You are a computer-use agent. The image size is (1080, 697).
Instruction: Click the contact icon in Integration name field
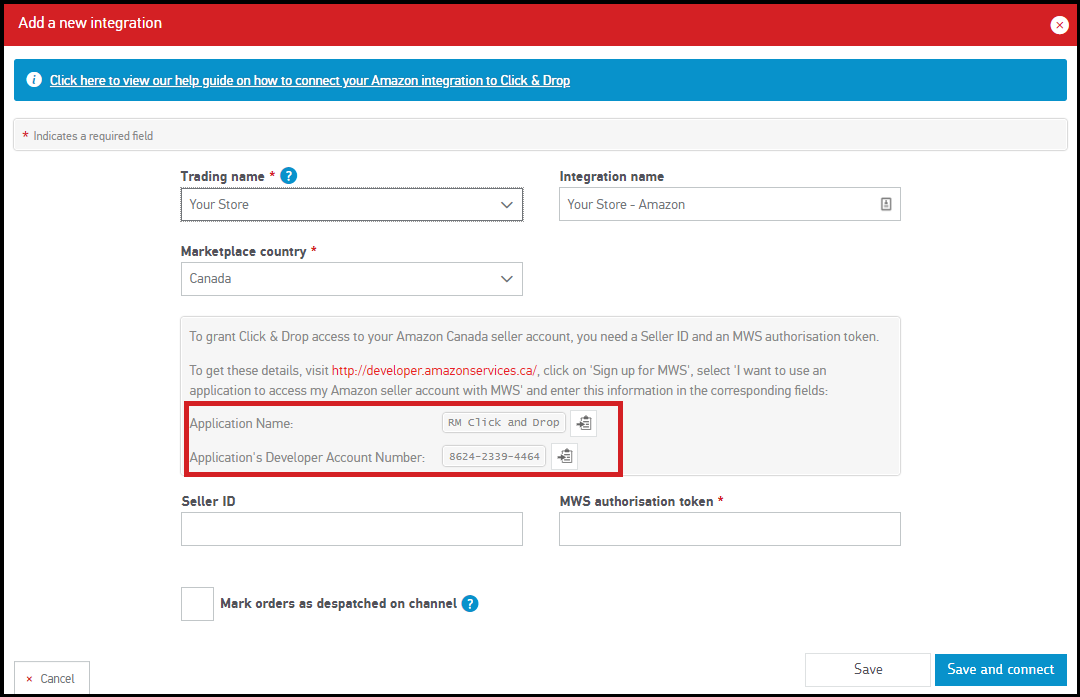[885, 204]
